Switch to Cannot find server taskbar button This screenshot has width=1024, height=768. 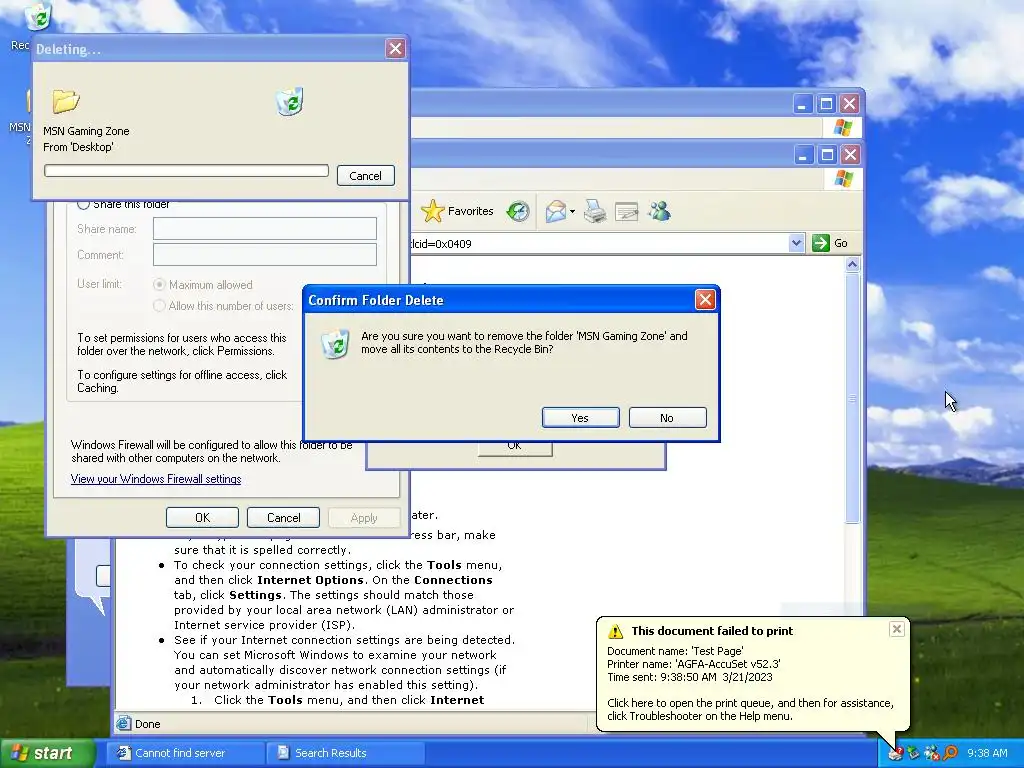[x=187, y=753]
